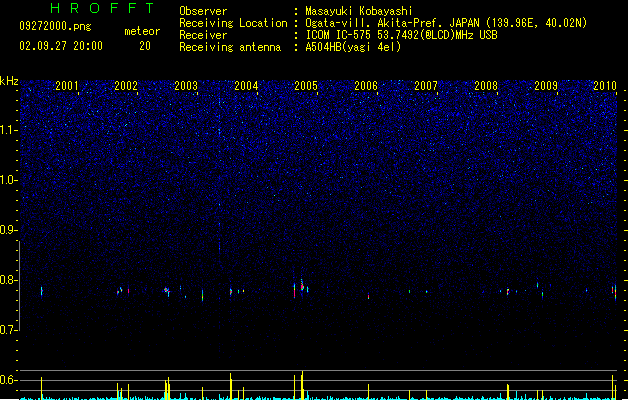This screenshot has width=629, height=400.
Task: Click time marker 2007
Action: (426, 86)
